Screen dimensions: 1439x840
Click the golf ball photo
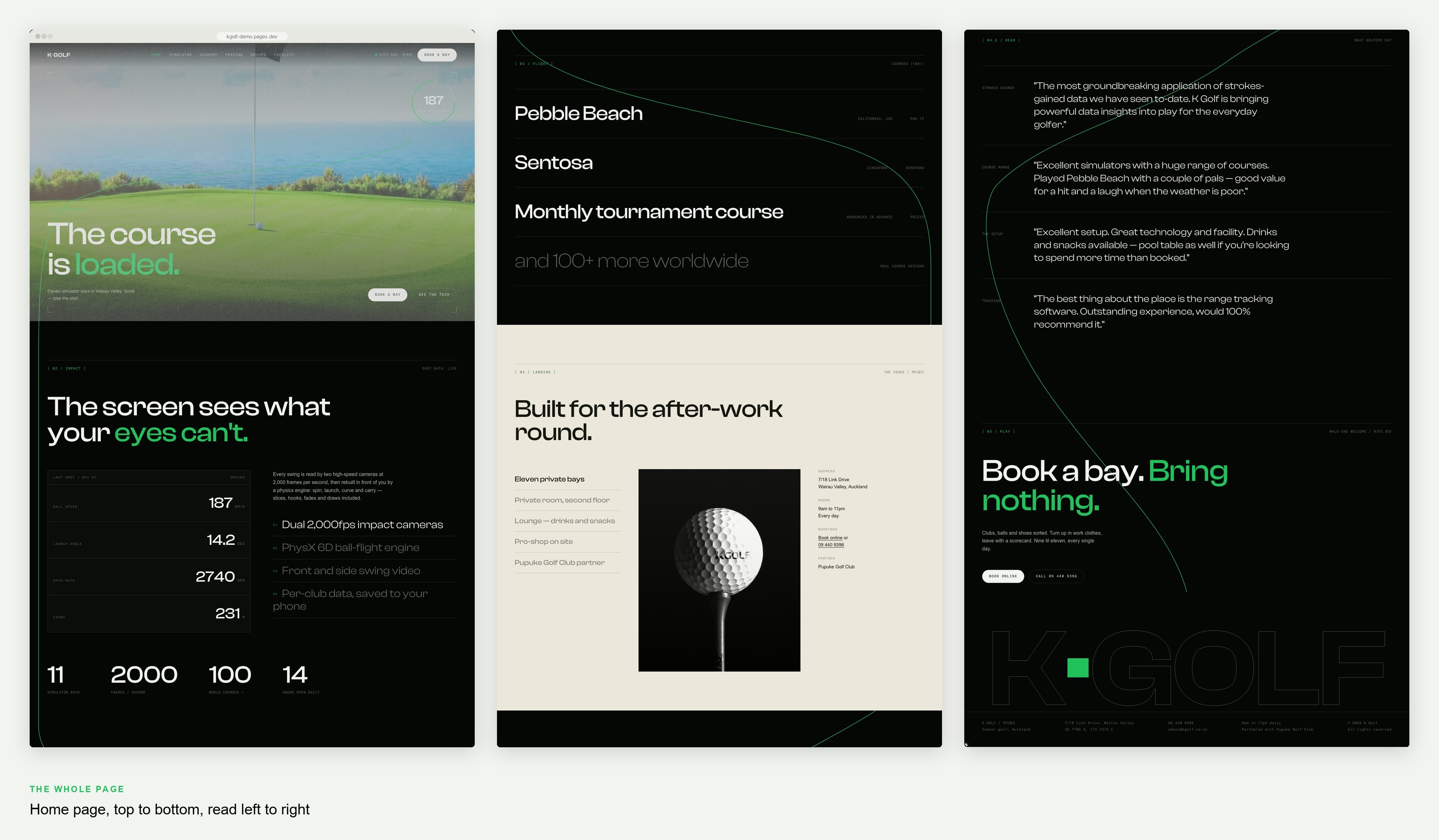click(x=719, y=570)
